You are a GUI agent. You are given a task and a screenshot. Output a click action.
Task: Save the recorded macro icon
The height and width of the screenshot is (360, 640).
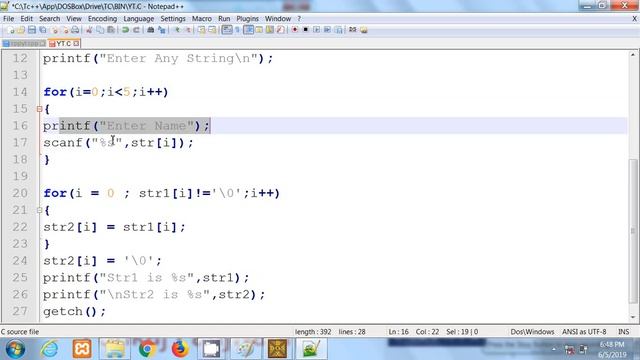coord(338,30)
